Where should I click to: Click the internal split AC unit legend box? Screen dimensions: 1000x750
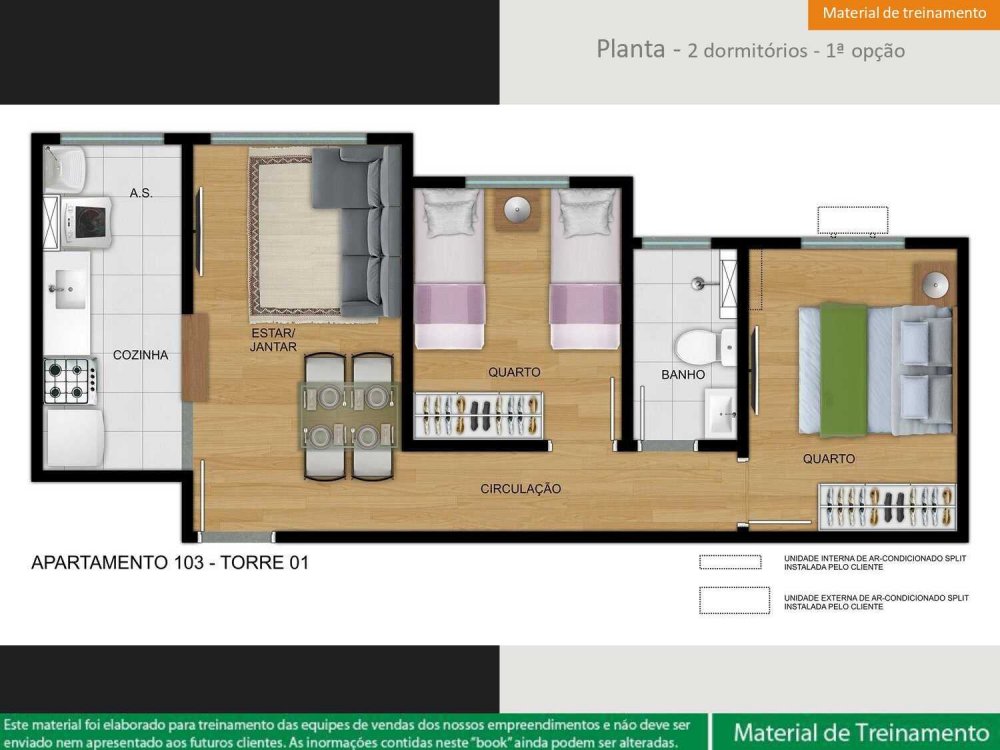click(x=730, y=562)
